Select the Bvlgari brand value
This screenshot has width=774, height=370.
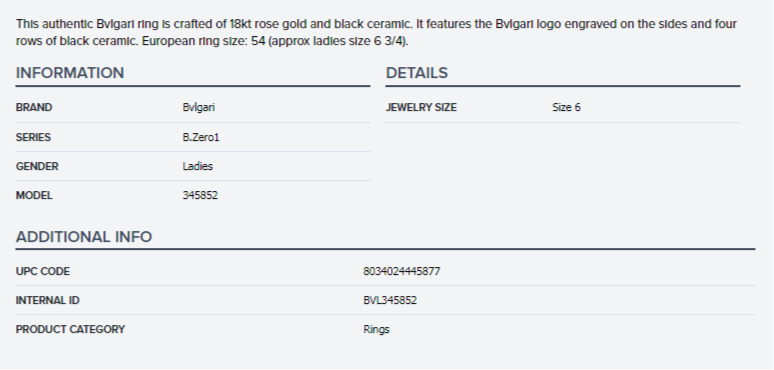[198, 108]
